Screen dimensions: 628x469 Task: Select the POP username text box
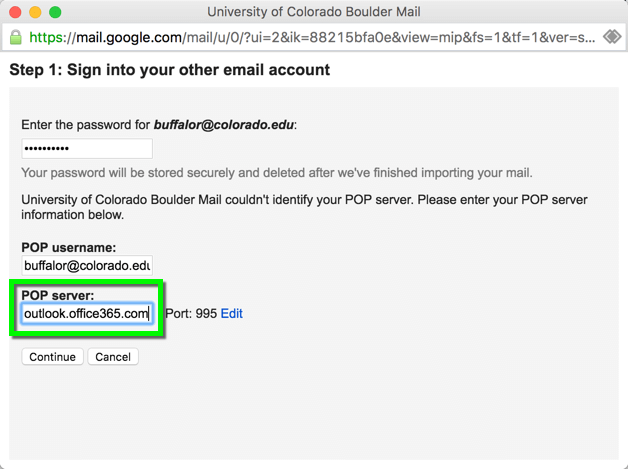click(x=87, y=266)
